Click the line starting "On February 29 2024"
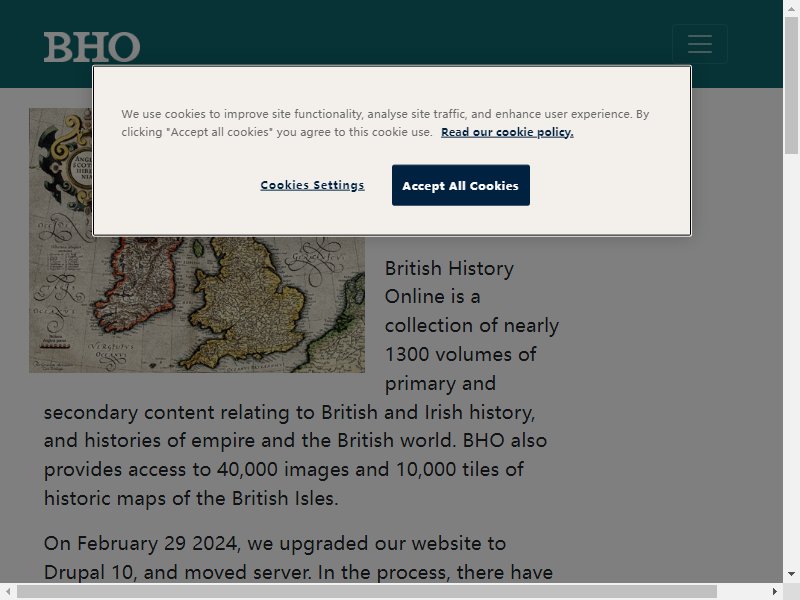This screenshot has width=800, height=600. (x=275, y=544)
